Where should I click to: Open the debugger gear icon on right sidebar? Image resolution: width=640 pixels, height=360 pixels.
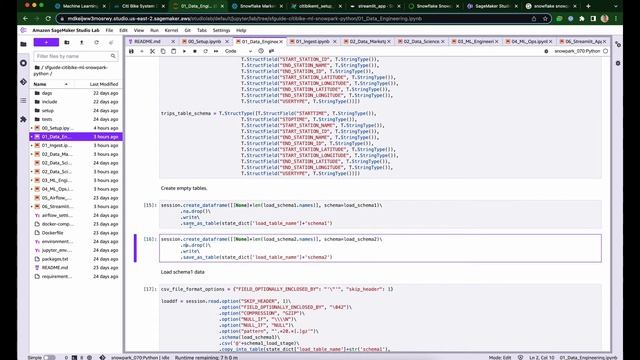coord(618,63)
